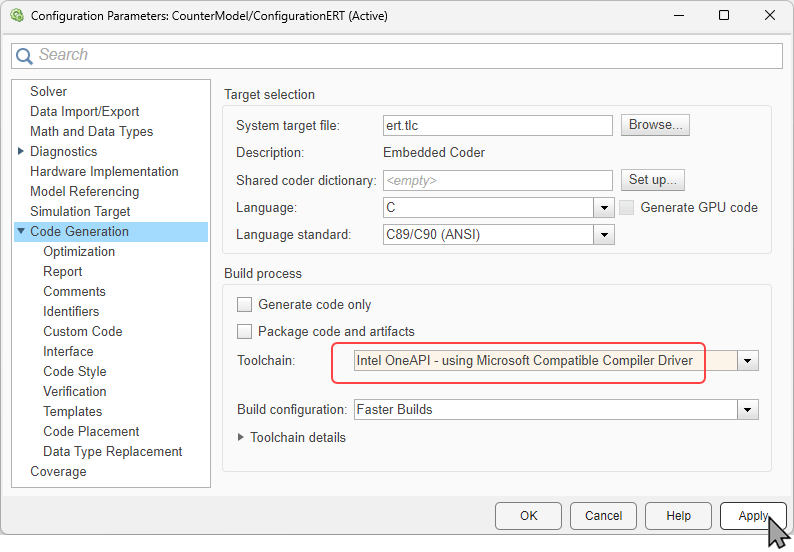Select Coverage in the tree
Viewport: 794px width, 552px height.
tap(58, 471)
